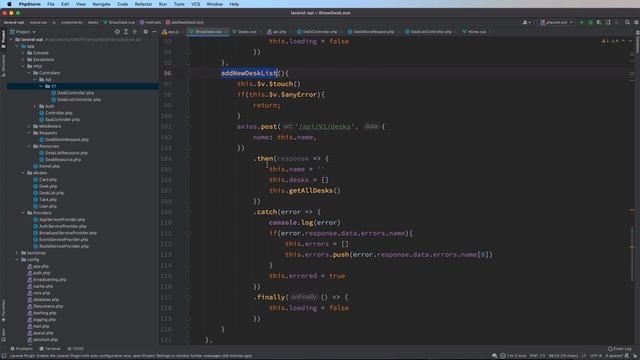The image size is (640, 360).
Task: Open the TODO tool window button
Action: pos(76,349)
